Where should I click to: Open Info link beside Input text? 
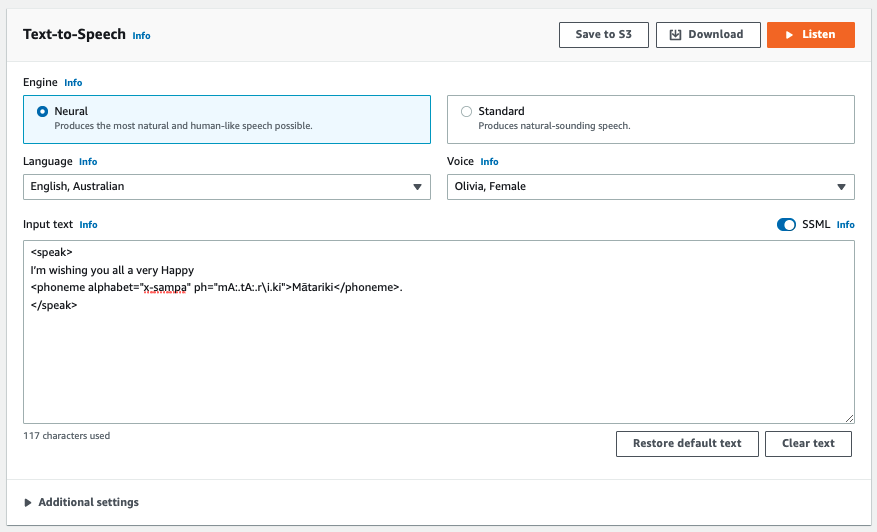point(88,225)
